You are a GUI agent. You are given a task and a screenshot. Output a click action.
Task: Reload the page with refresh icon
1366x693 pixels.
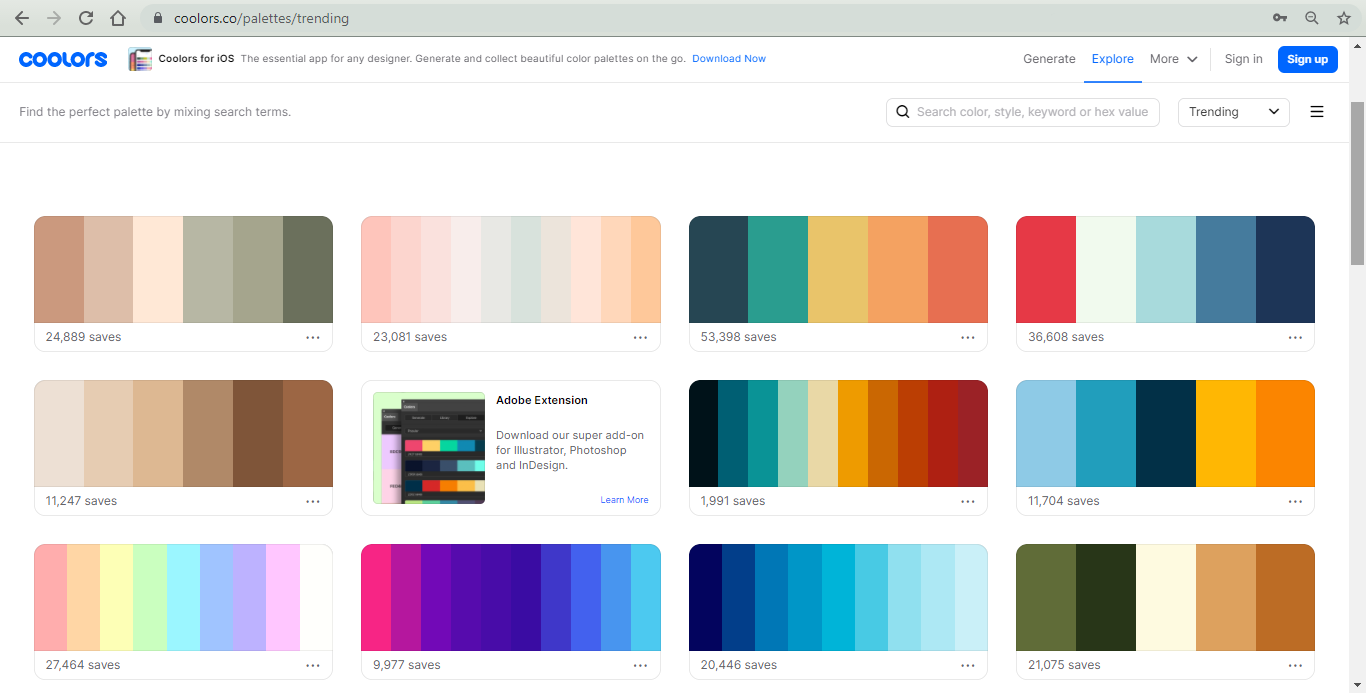(86, 18)
